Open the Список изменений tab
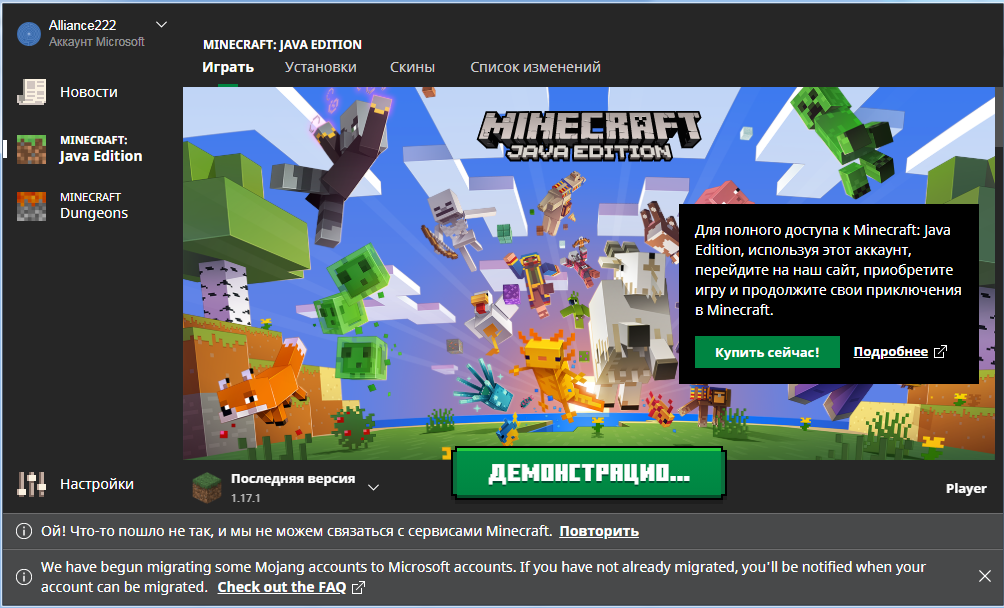 pyautogui.click(x=535, y=67)
